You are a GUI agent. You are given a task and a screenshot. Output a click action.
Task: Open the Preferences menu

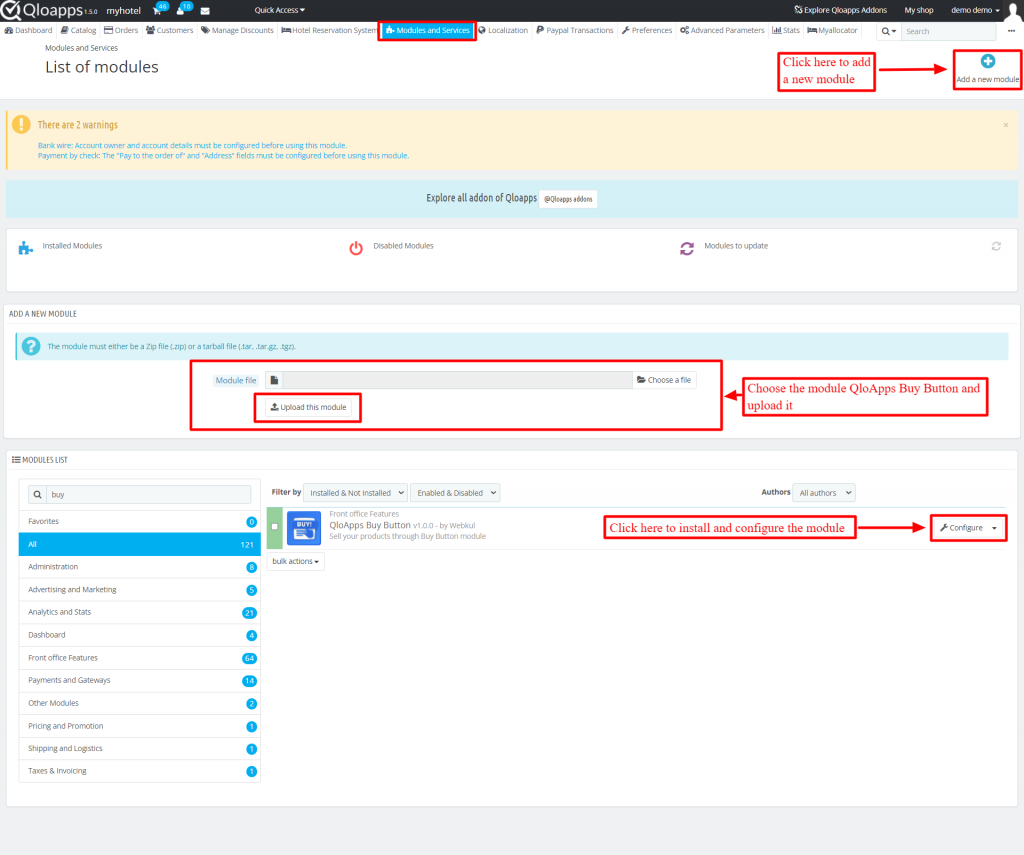tap(647, 31)
